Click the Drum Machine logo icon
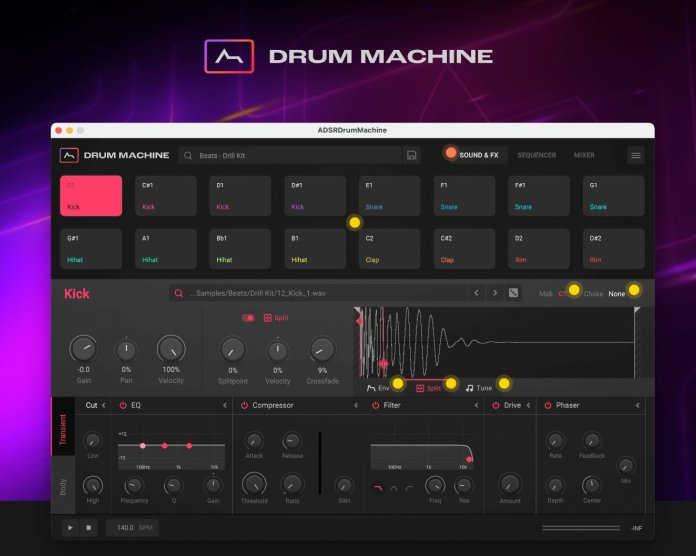This screenshot has height=556, width=696. pyautogui.click(x=69, y=155)
